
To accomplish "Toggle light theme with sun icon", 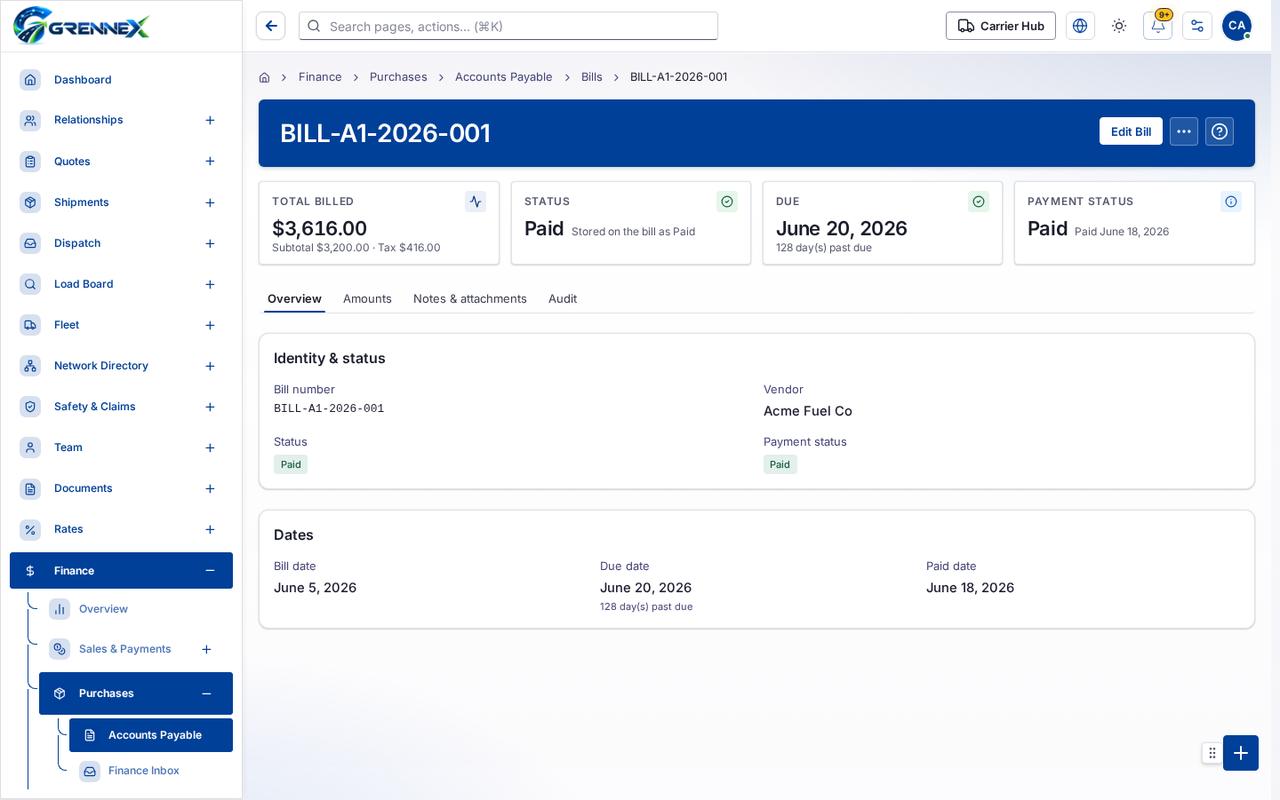I will tap(1119, 26).
